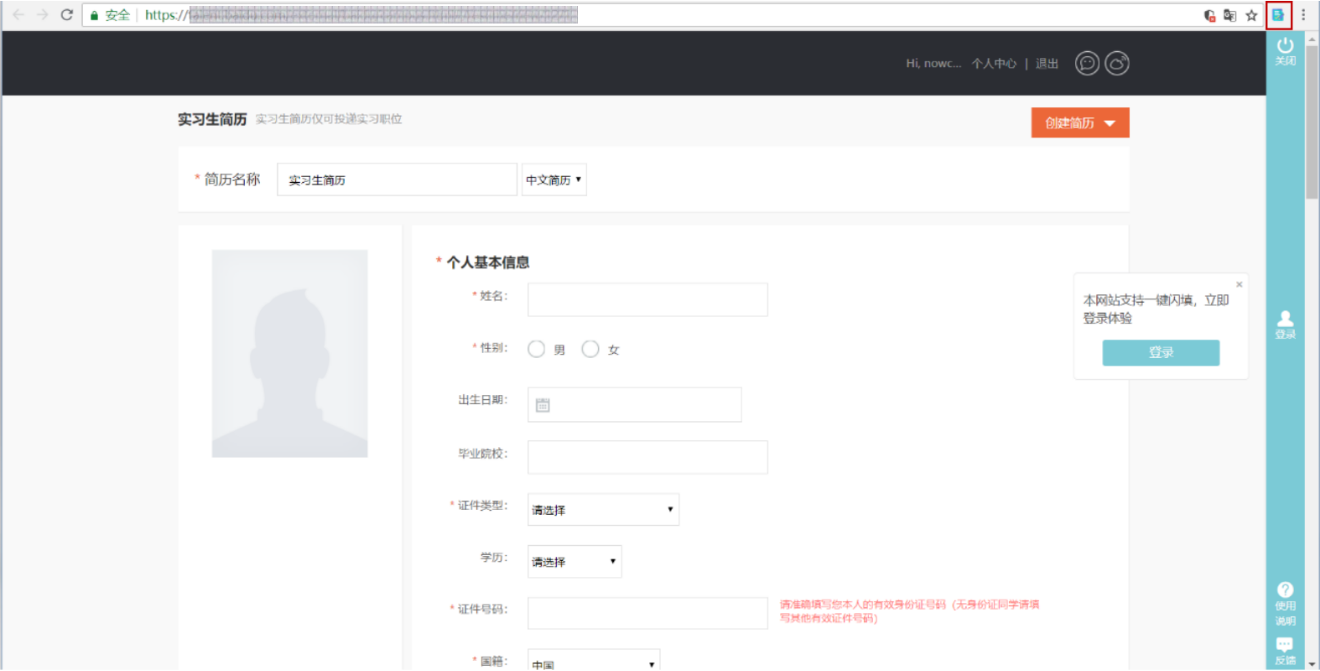Open the 中文简历 language dropdown
The width and height of the screenshot is (1320, 671).
point(554,180)
